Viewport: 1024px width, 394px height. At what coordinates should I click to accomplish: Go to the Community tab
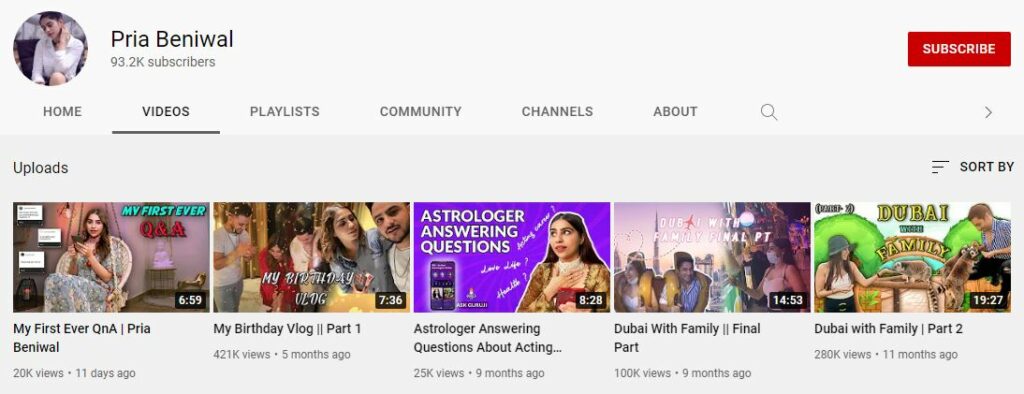pos(421,112)
